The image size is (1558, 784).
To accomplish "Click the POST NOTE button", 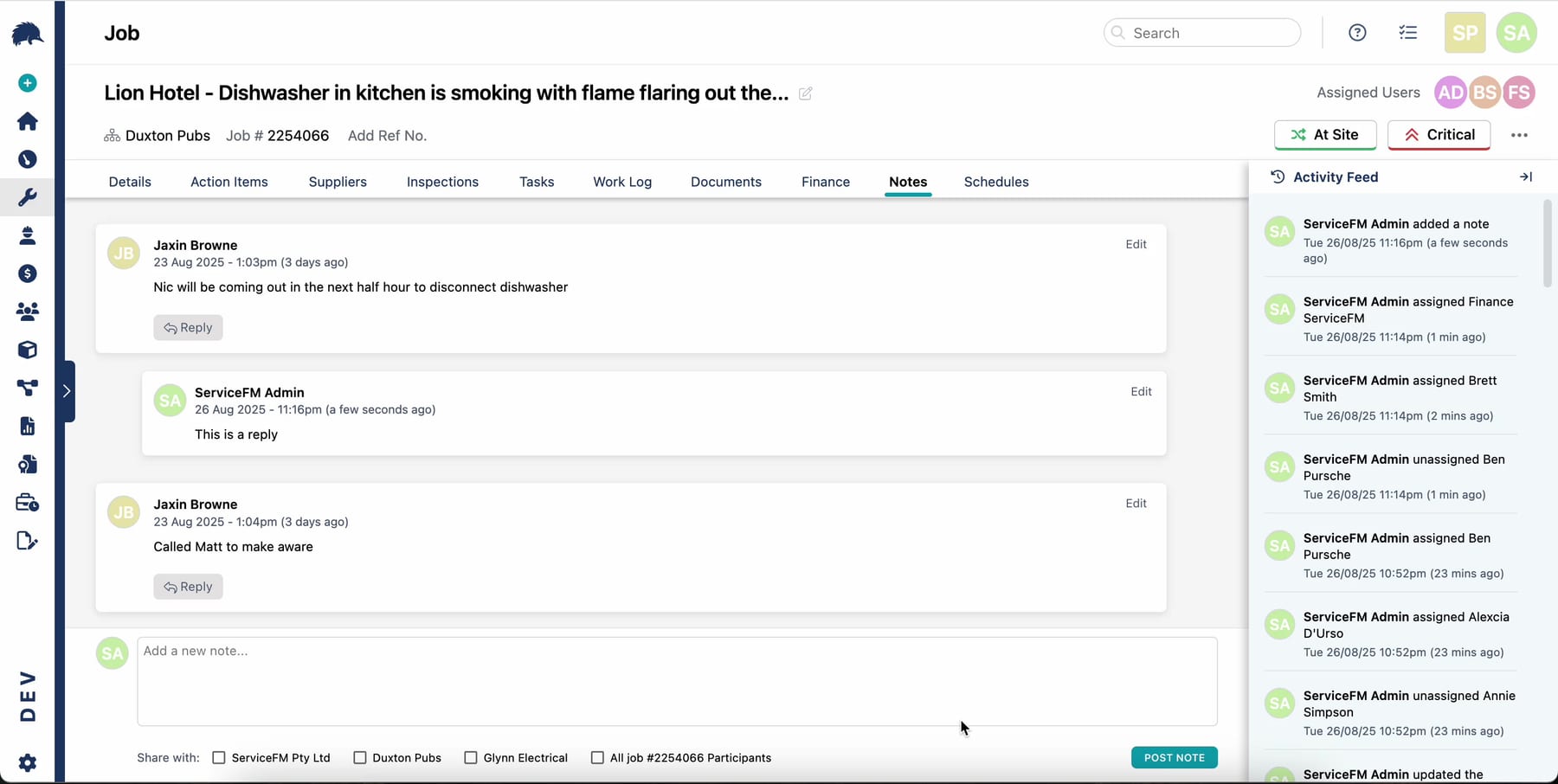I will (1175, 758).
